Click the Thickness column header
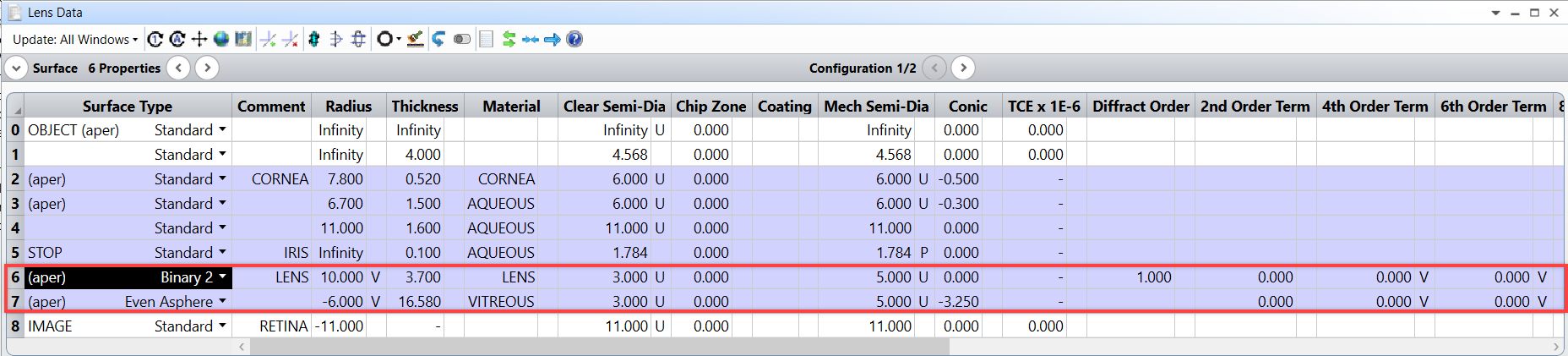This screenshot has height=356, width=1568. tap(425, 106)
